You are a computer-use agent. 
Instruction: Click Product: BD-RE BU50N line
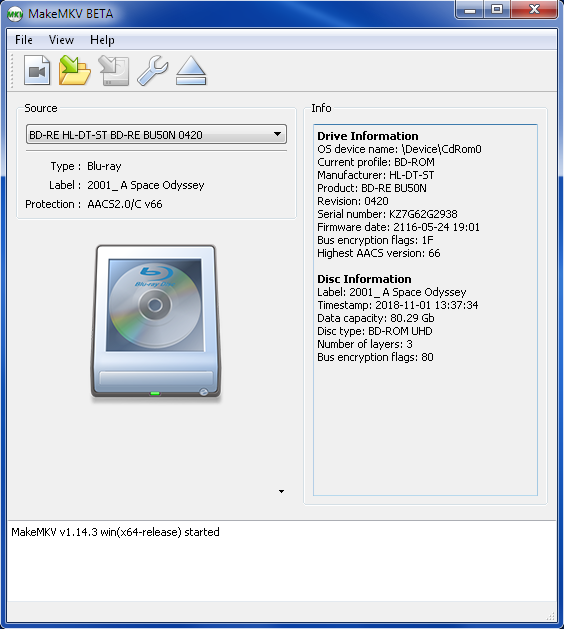[372, 188]
